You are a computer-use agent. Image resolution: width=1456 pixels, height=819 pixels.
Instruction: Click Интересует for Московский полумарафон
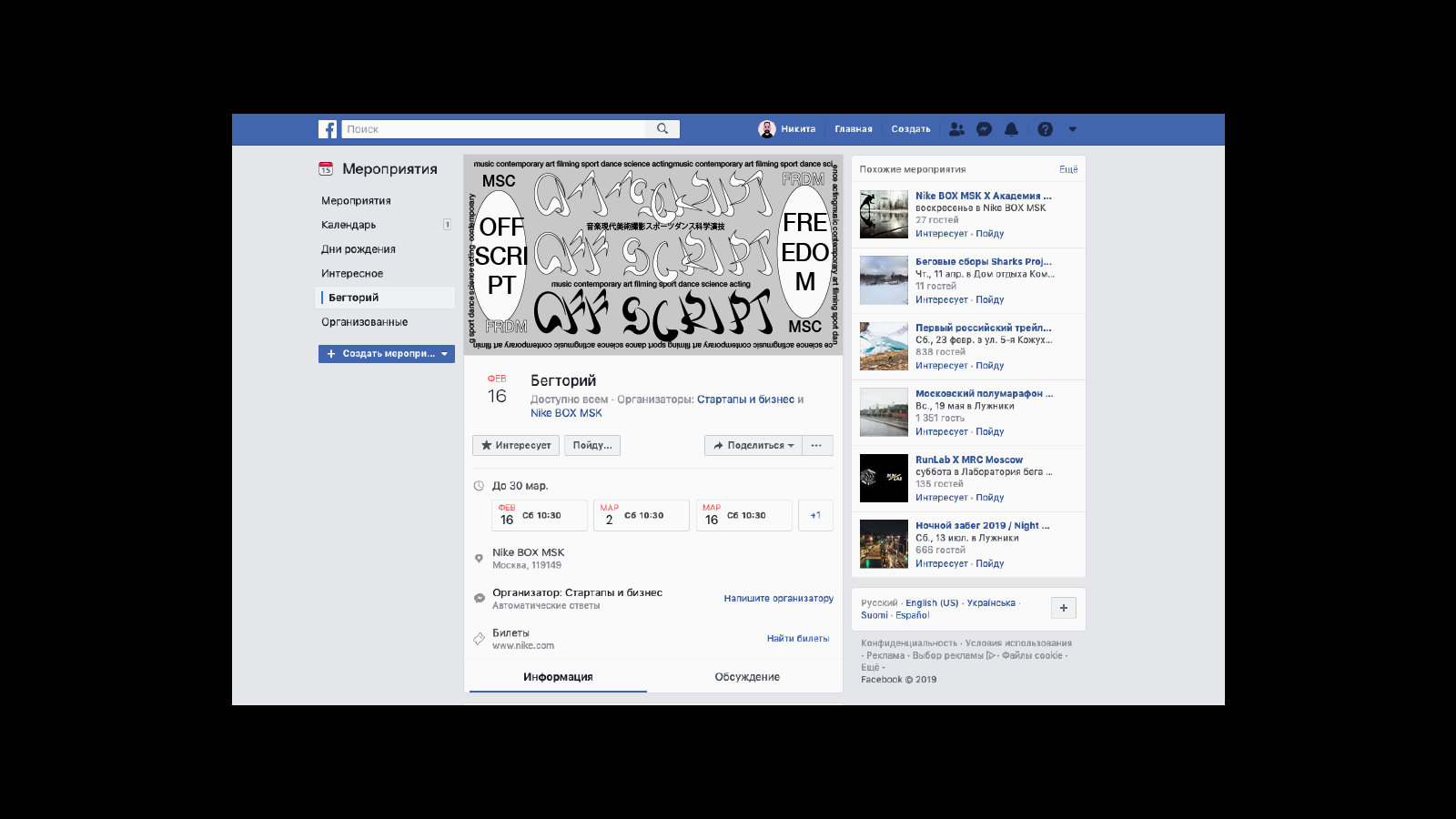(942, 432)
